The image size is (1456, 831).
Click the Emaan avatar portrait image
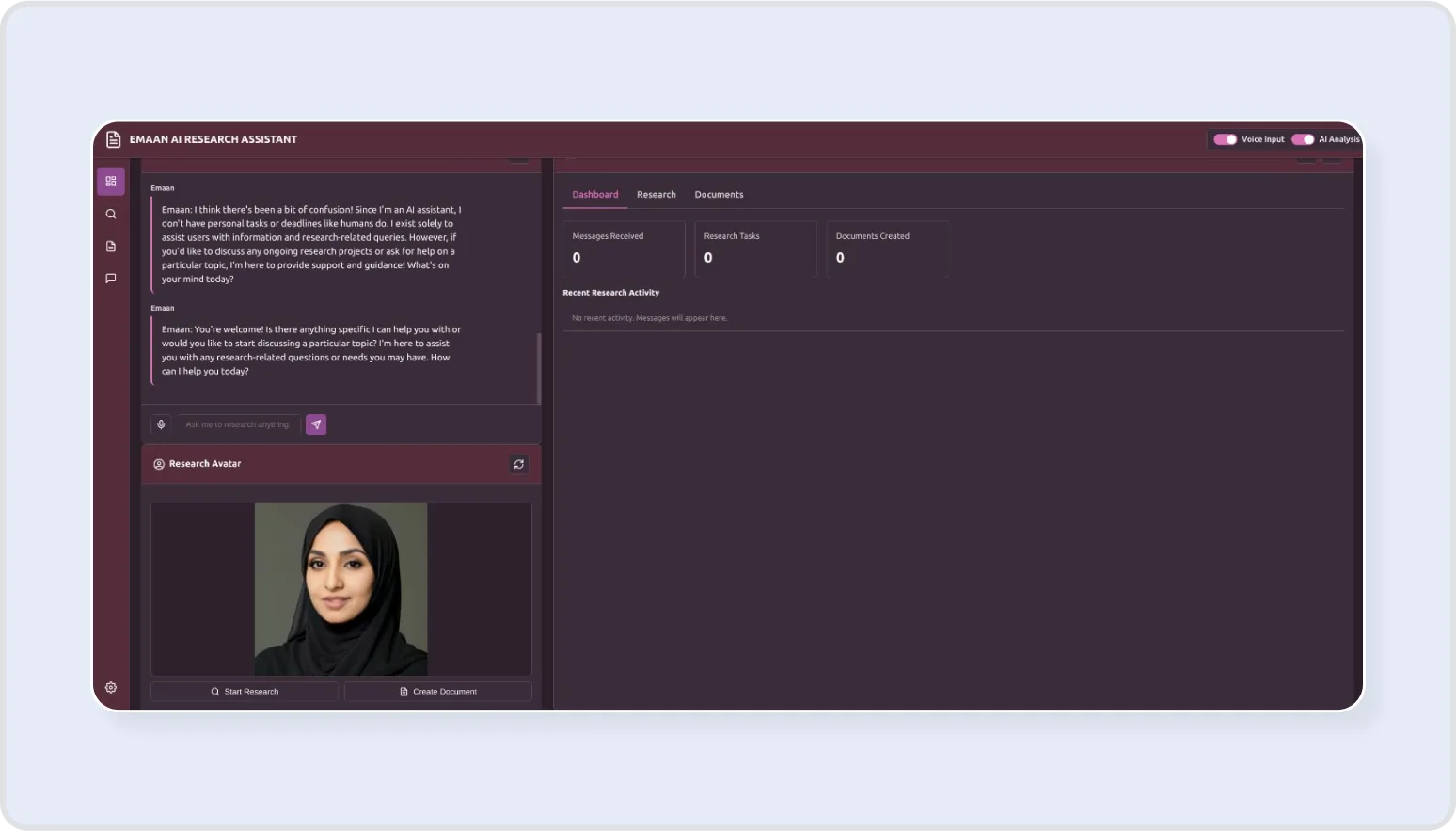click(340, 588)
